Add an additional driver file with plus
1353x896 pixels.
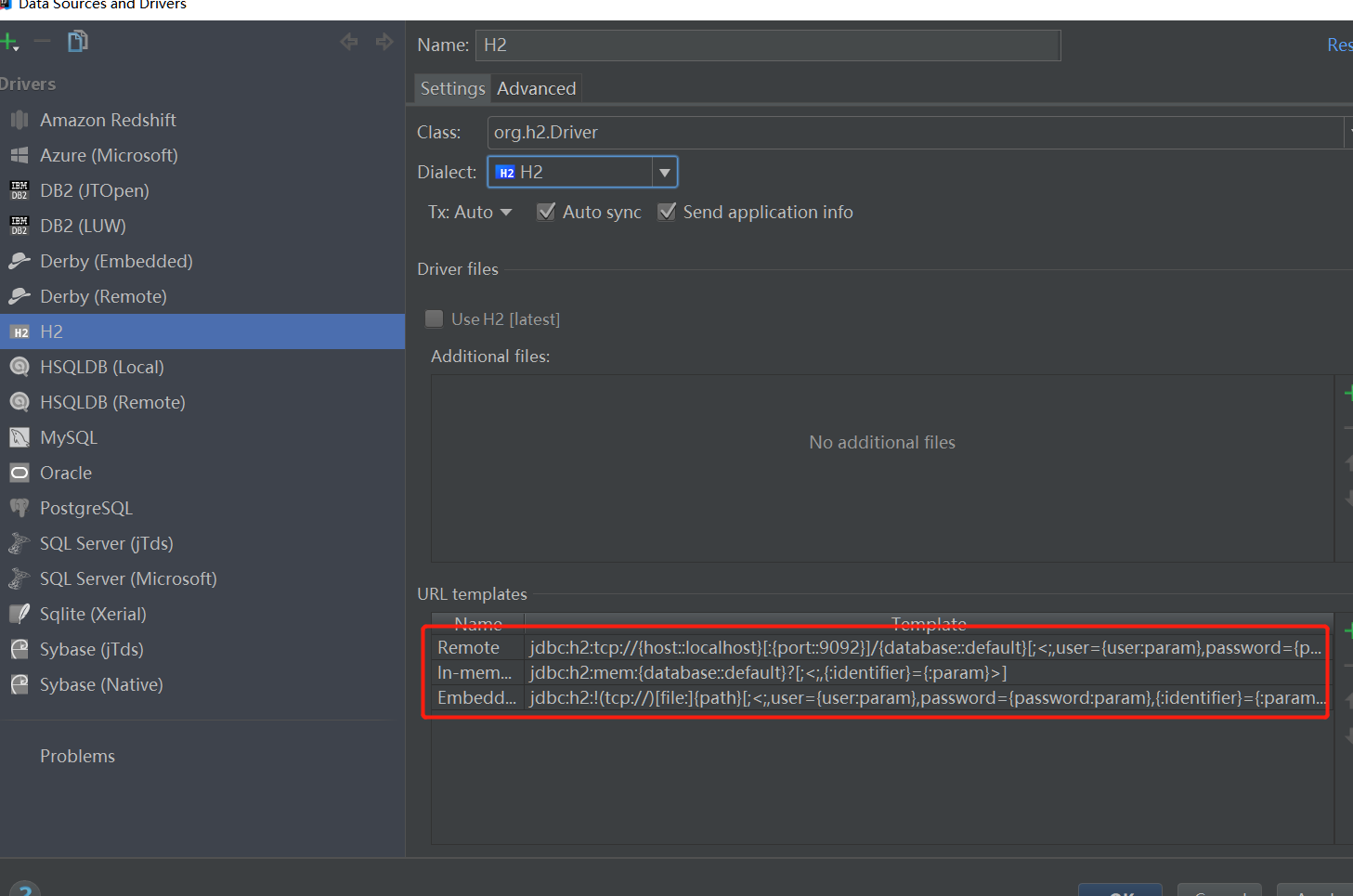(x=1347, y=394)
